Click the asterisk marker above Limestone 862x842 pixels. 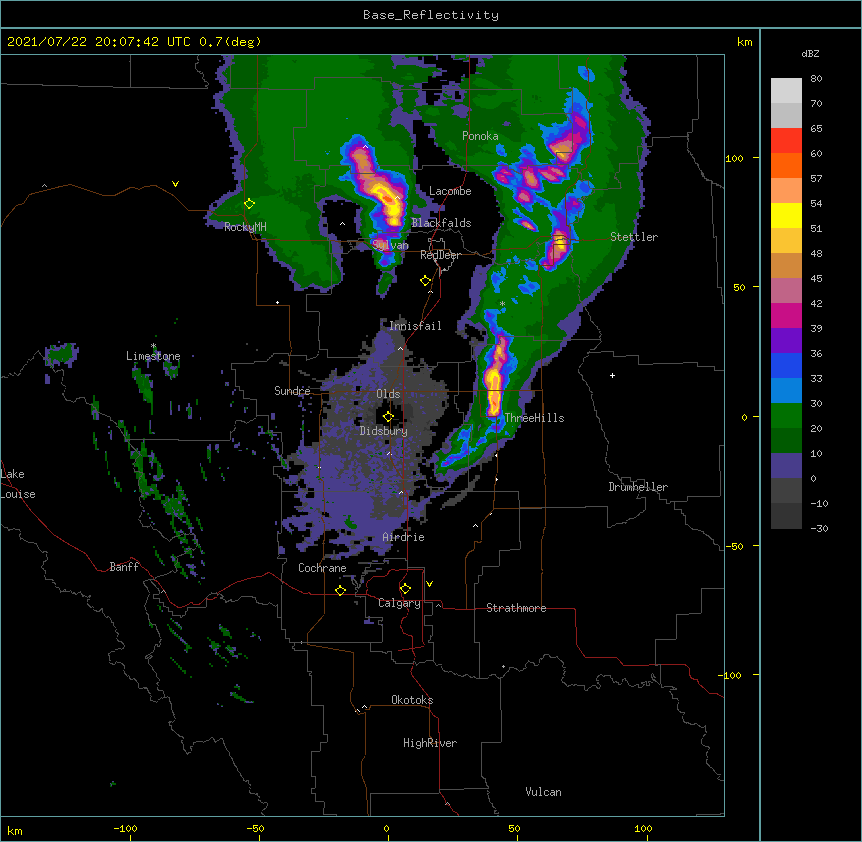153,346
